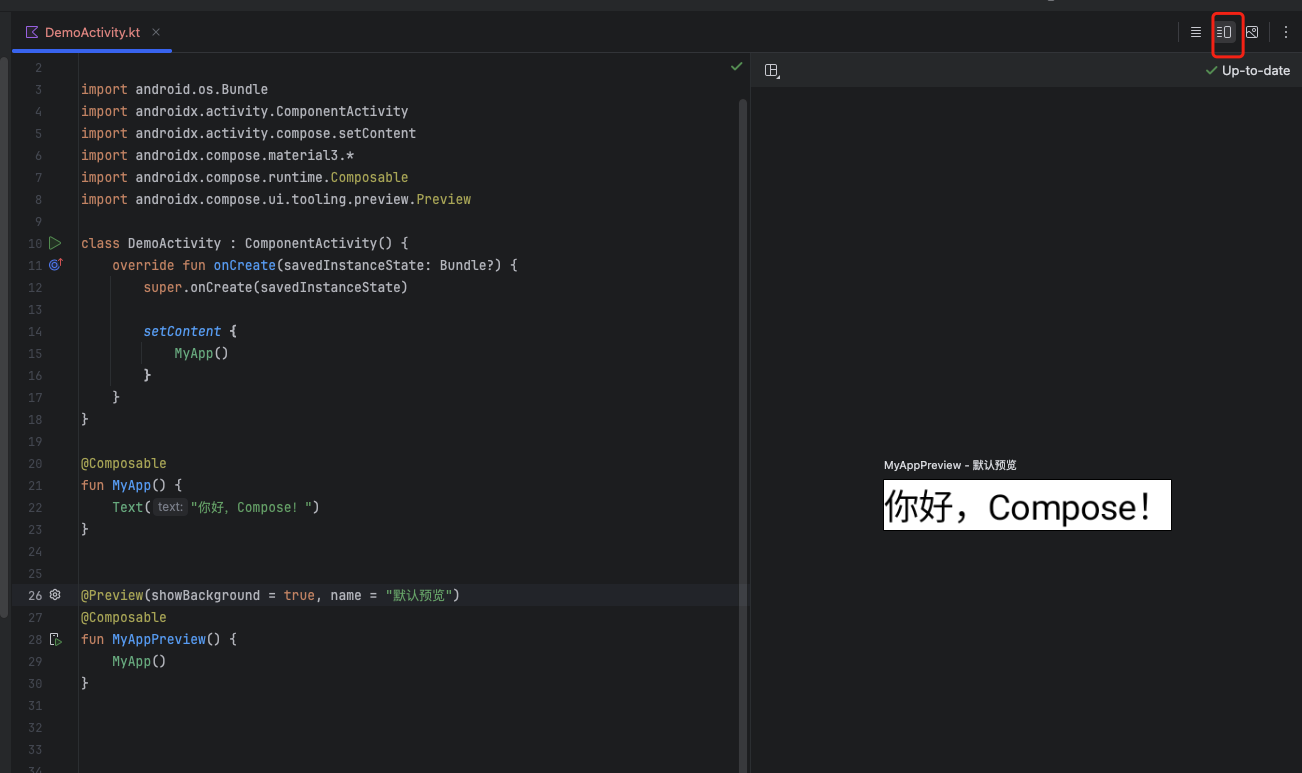Click import androidx.compose.runtime.Composable line
Image resolution: width=1302 pixels, height=773 pixels.
tap(244, 177)
